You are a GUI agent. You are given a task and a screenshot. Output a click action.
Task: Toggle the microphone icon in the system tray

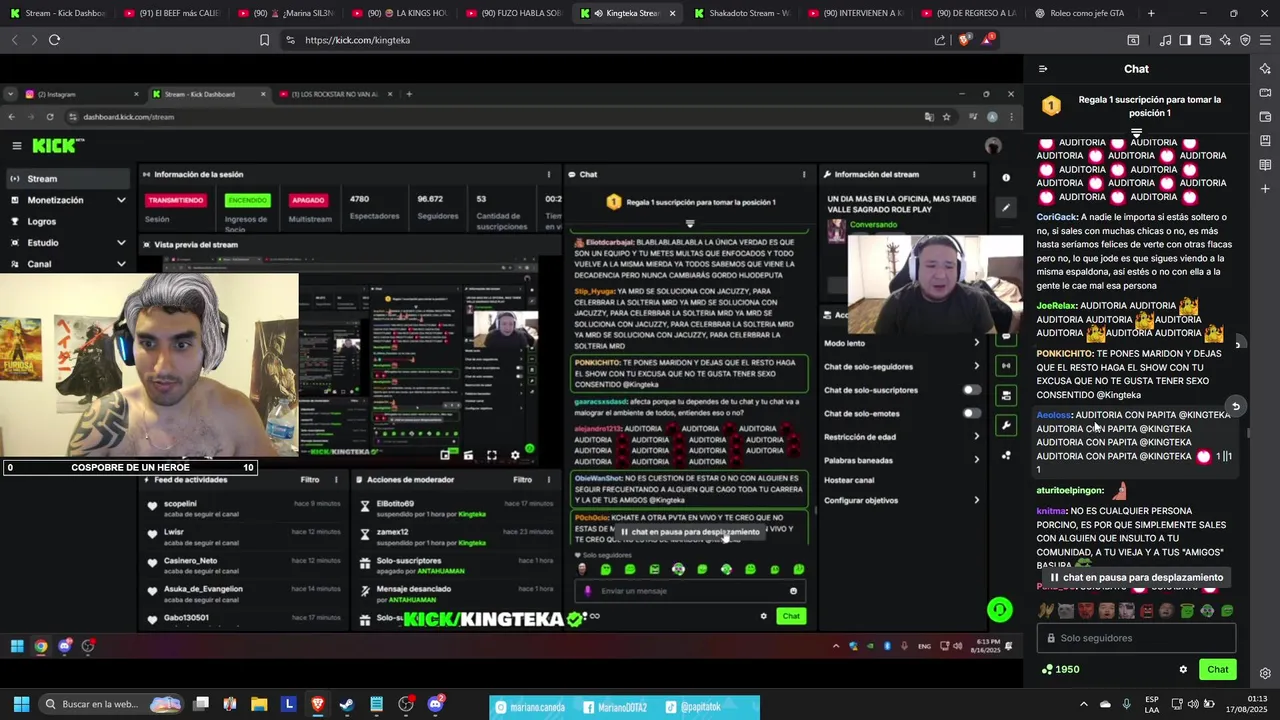click(1127, 704)
